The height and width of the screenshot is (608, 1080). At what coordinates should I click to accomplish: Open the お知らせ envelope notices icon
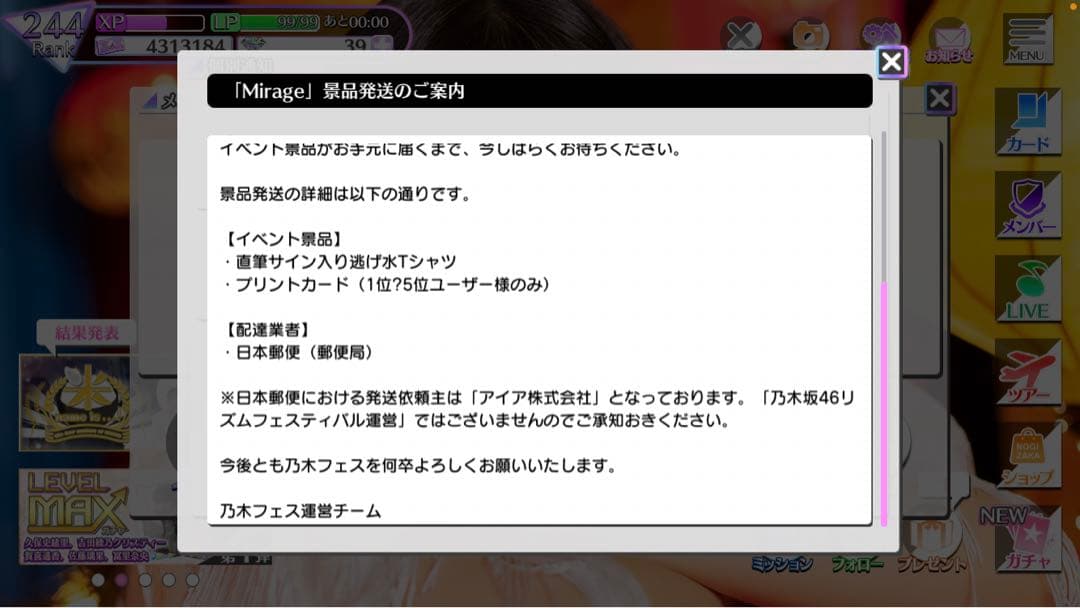pyautogui.click(x=950, y=41)
